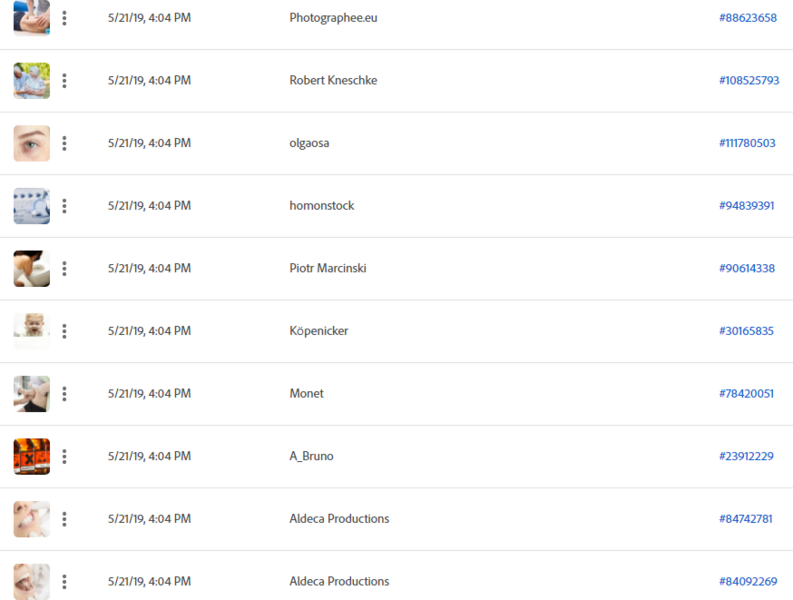This screenshot has width=793, height=600.
Task: Open the three-dot menu for Köpenicker
Action: pos(64,331)
